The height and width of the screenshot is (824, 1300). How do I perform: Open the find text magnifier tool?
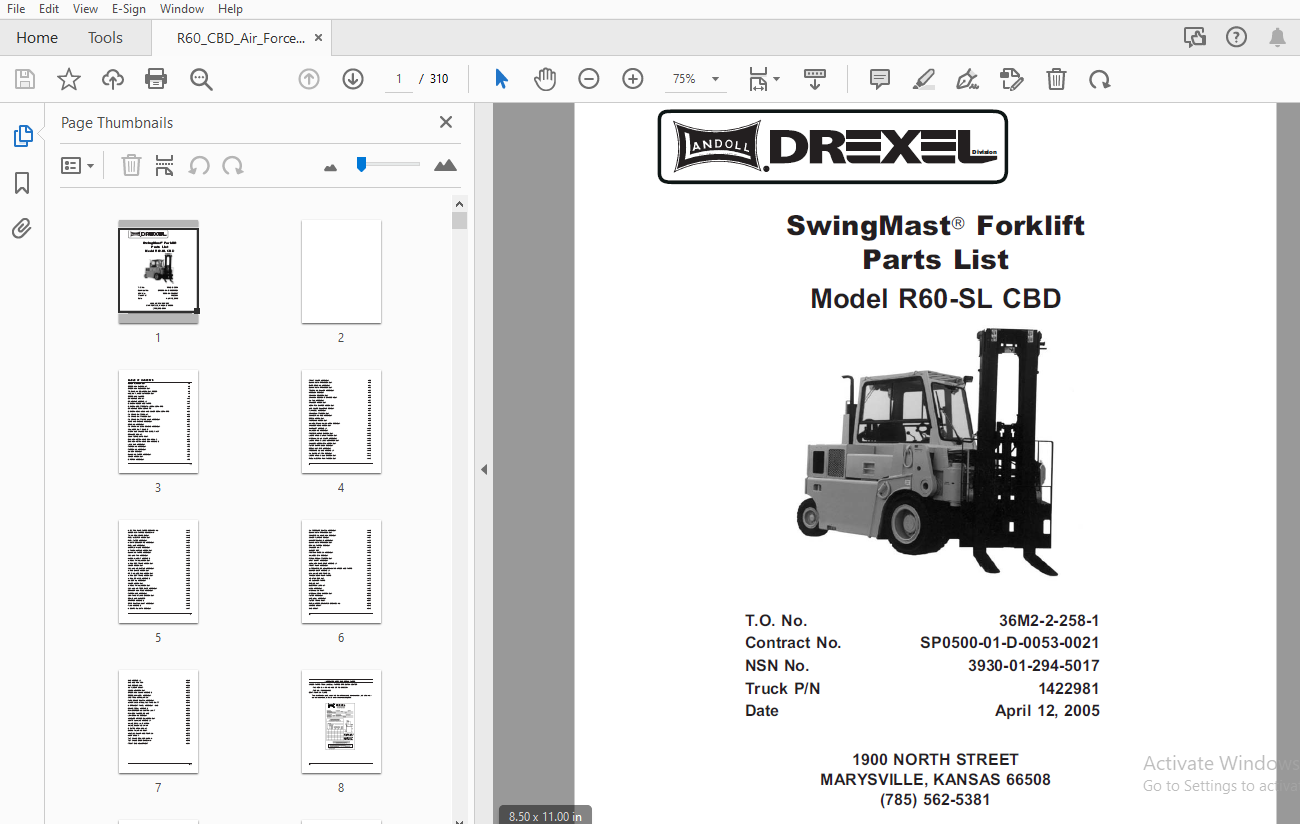pyautogui.click(x=202, y=79)
